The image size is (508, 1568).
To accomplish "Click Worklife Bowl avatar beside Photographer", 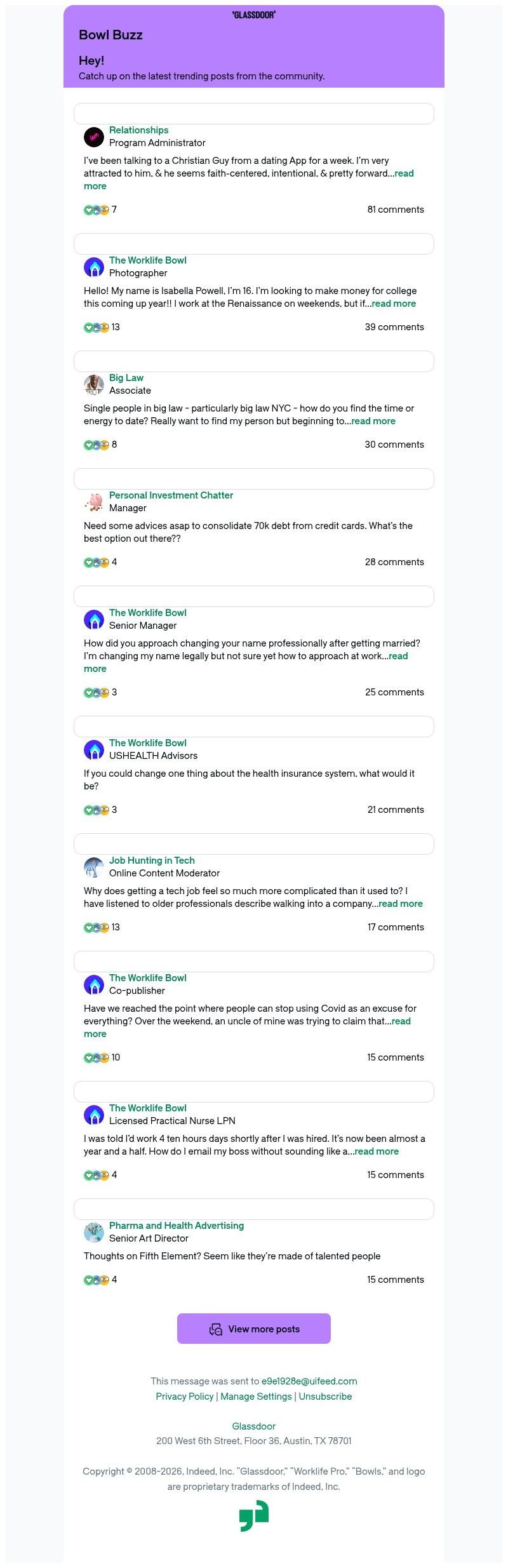I will point(94,267).
